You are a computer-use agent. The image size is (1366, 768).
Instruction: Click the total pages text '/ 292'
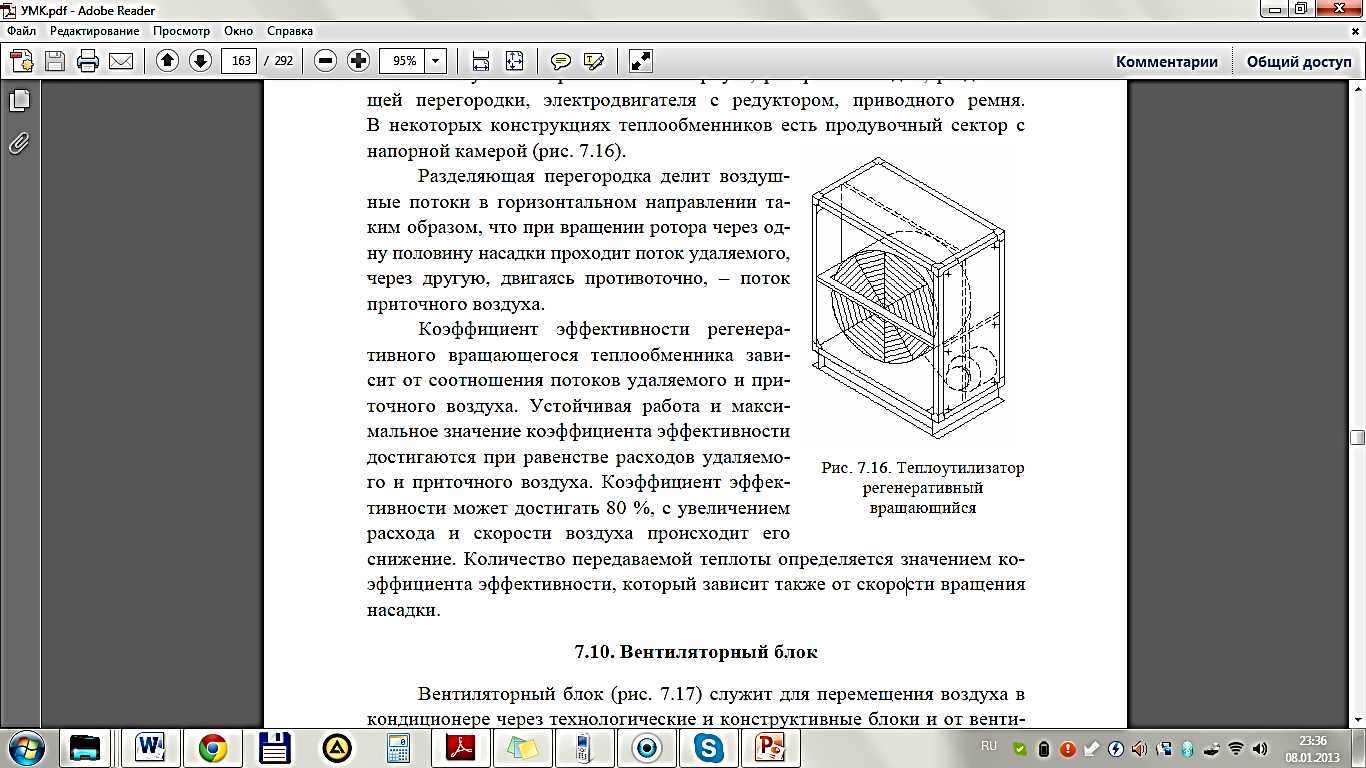point(279,61)
